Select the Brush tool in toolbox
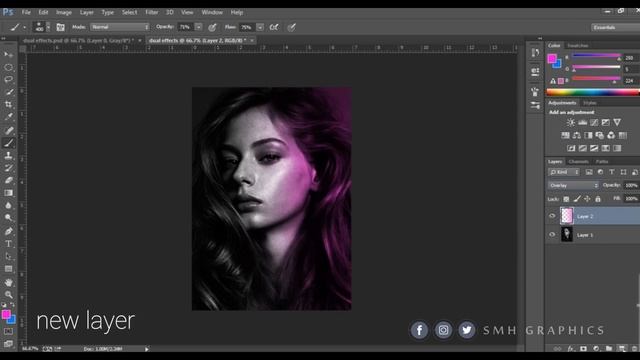The height and width of the screenshot is (360, 640). pyautogui.click(x=8, y=143)
